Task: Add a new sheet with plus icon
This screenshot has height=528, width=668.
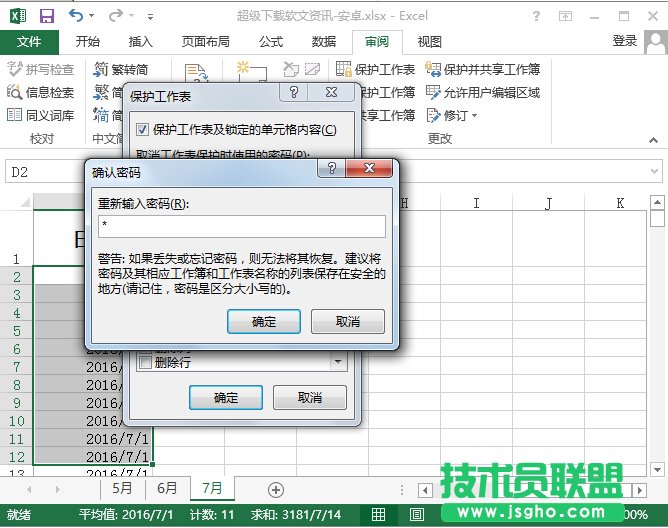Action: point(276,489)
